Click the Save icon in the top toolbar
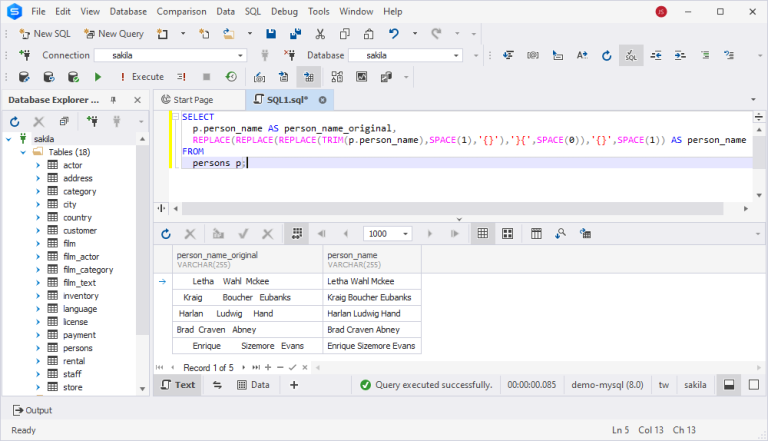Image resolution: width=768 pixels, height=441 pixels. pos(270,33)
